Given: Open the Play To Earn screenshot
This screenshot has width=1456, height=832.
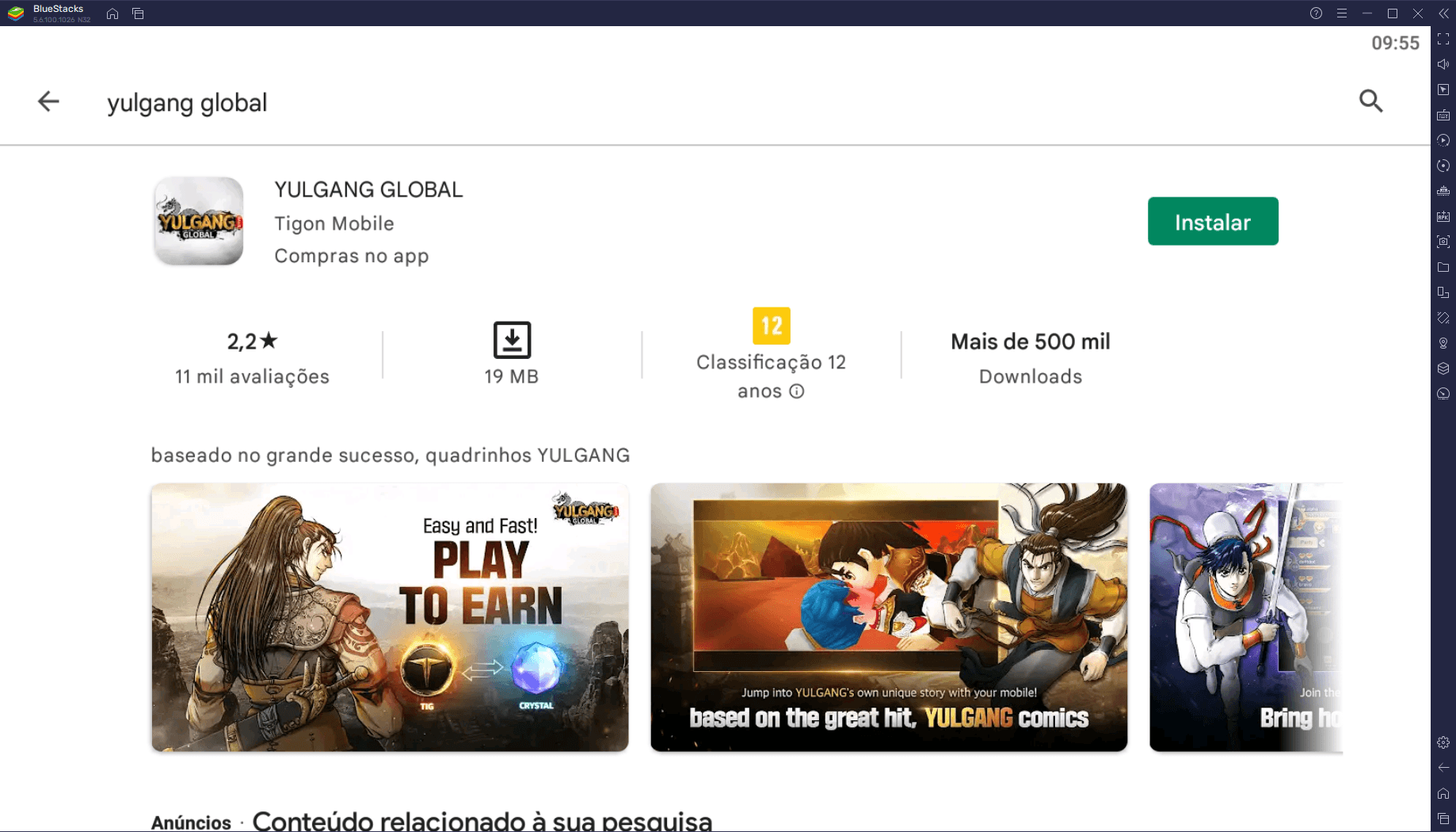Looking at the screenshot, I should click(390, 617).
